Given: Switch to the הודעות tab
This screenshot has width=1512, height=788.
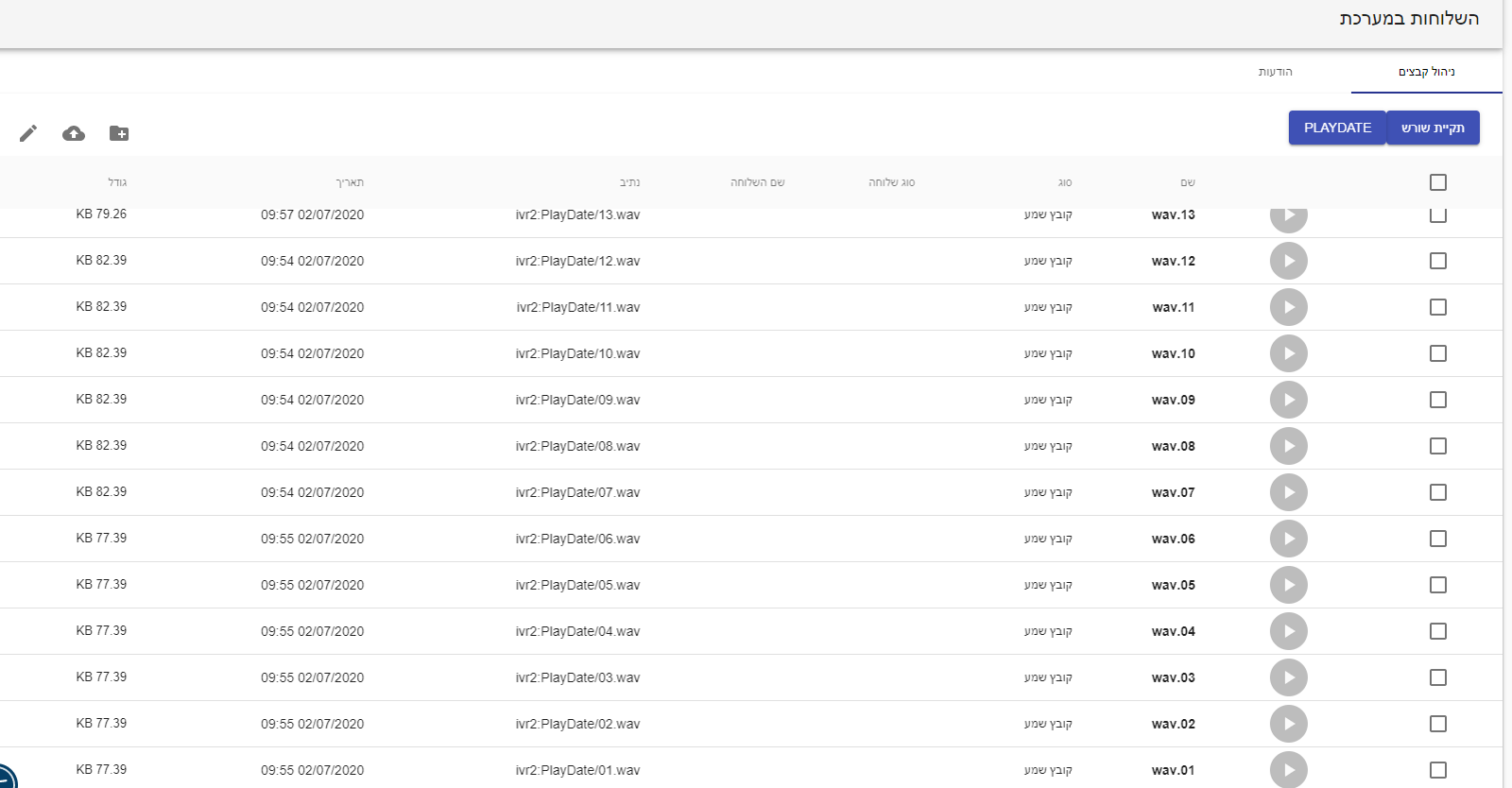Looking at the screenshot, I should point(1275,72).
